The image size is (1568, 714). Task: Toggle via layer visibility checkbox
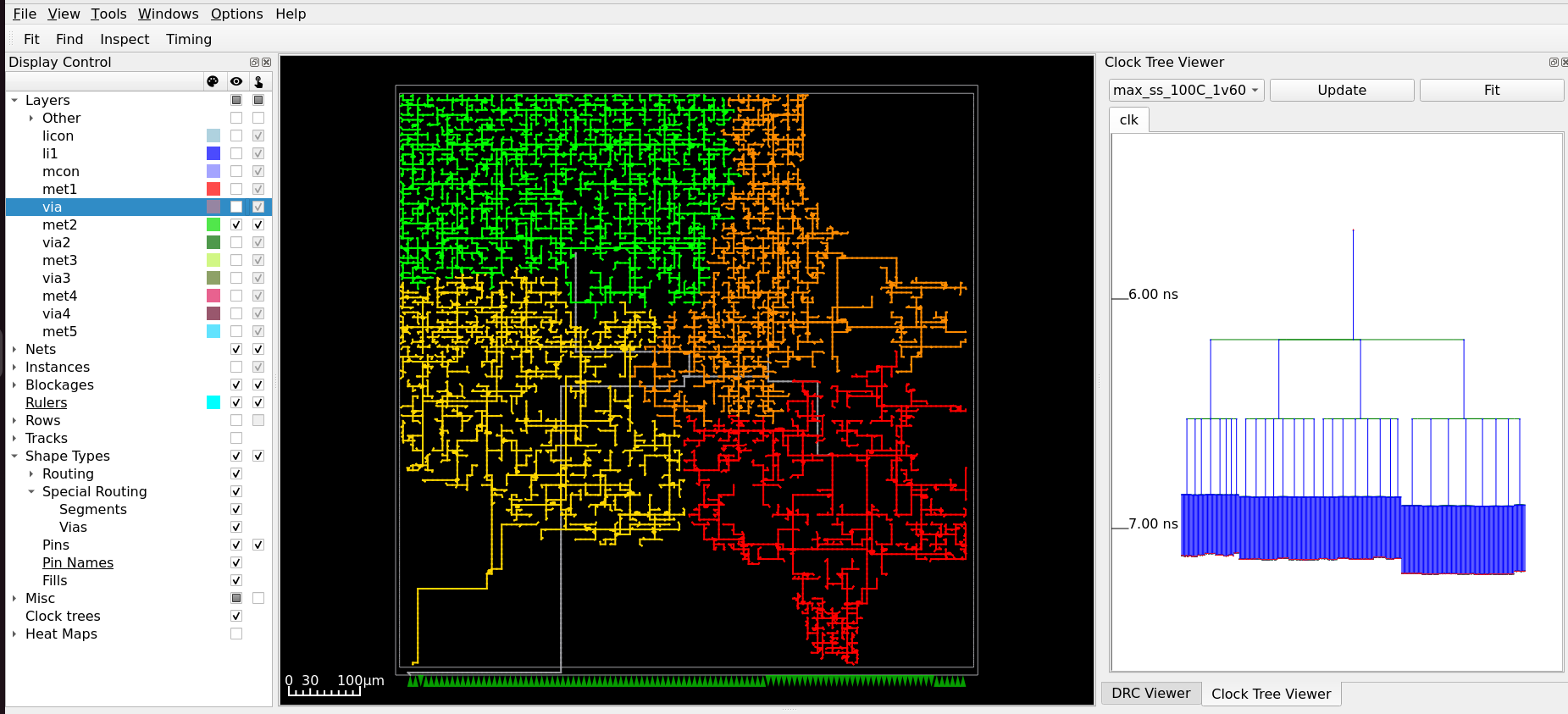point(236,207)
